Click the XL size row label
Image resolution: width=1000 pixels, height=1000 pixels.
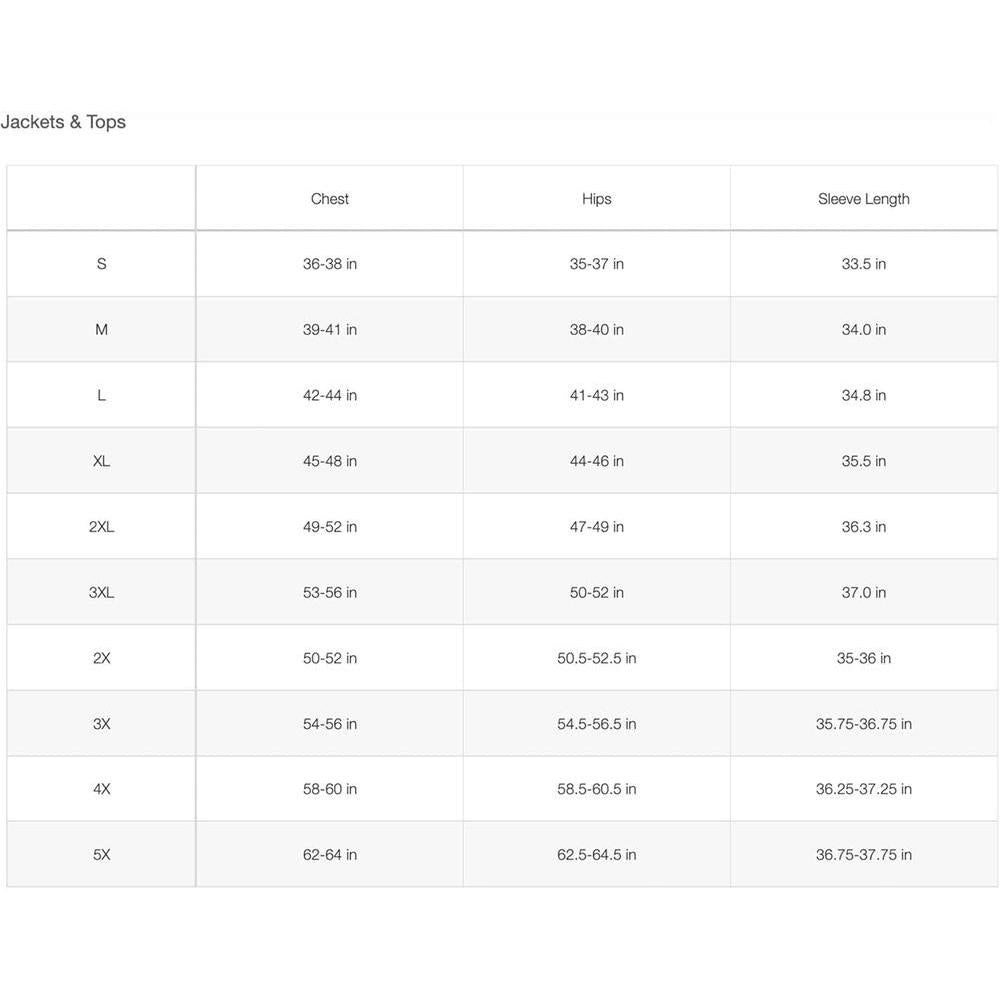[101, 461]
